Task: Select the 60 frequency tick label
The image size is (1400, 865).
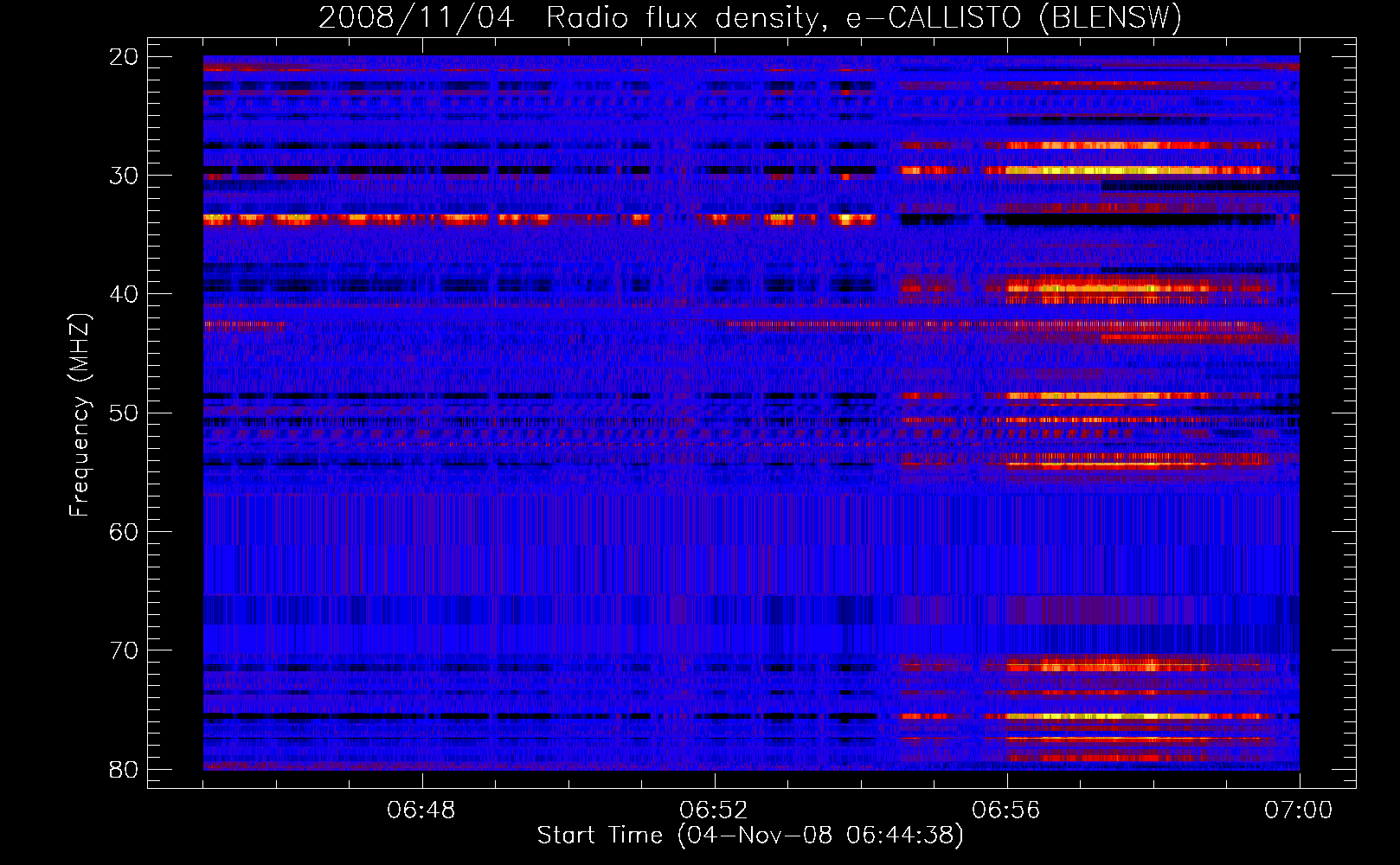Action: tap(125, 531)
